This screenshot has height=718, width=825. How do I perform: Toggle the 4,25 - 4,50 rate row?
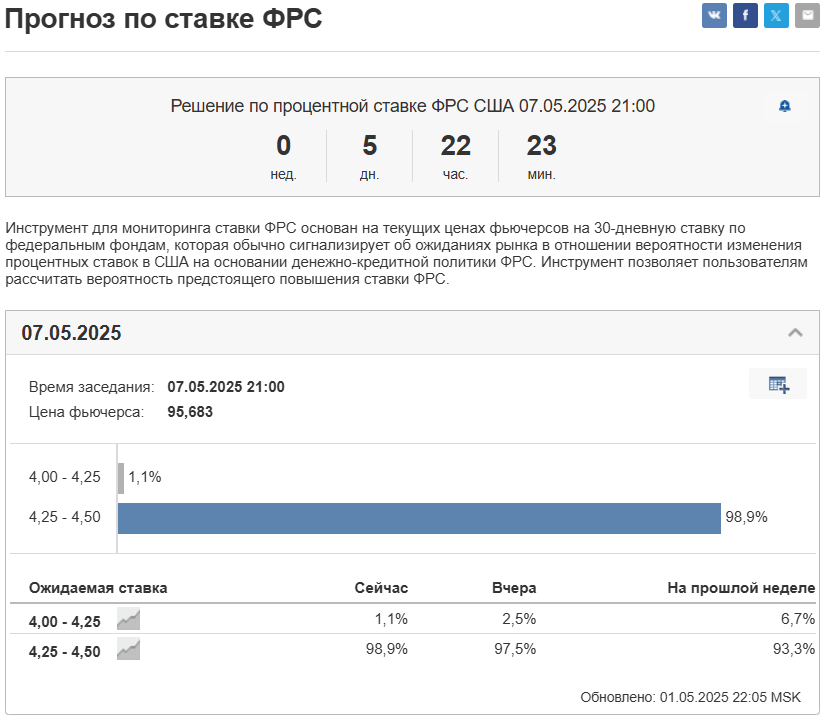pos(67,650)
